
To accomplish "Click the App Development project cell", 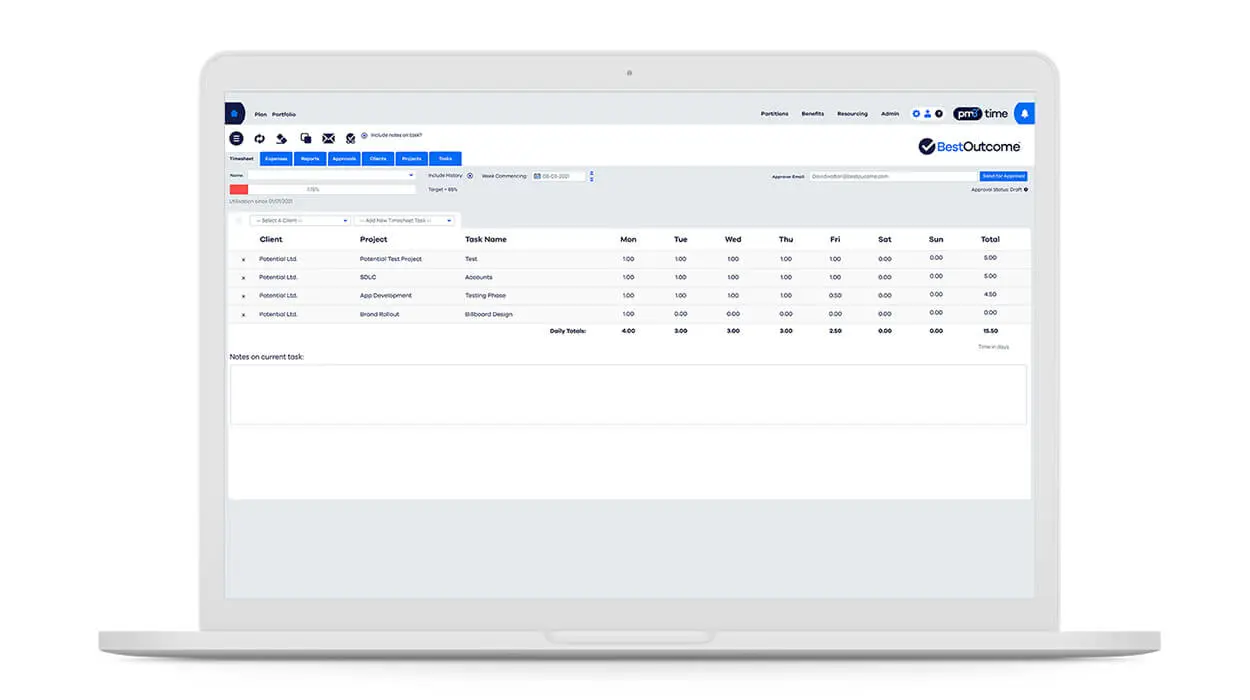I will point(386,296).
